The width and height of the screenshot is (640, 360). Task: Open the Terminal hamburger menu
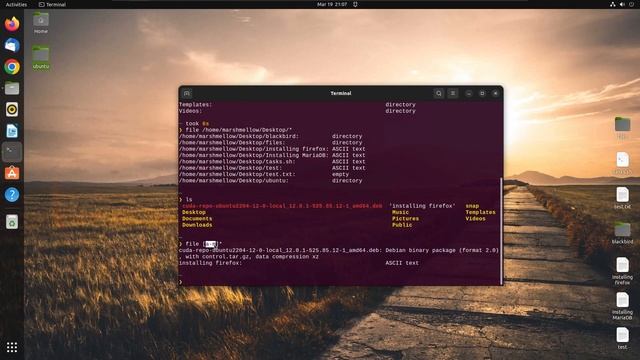453,93
